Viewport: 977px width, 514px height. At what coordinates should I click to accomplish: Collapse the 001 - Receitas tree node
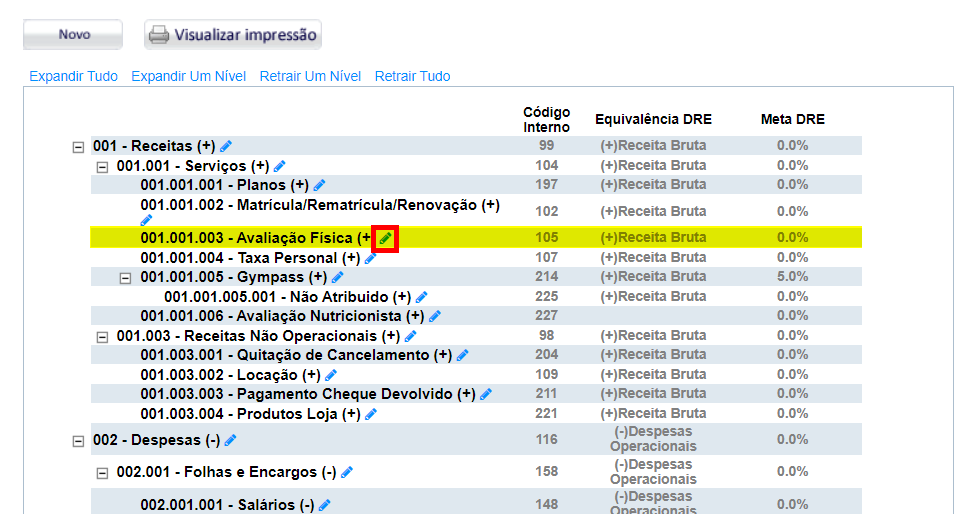[x=78, y=146]
